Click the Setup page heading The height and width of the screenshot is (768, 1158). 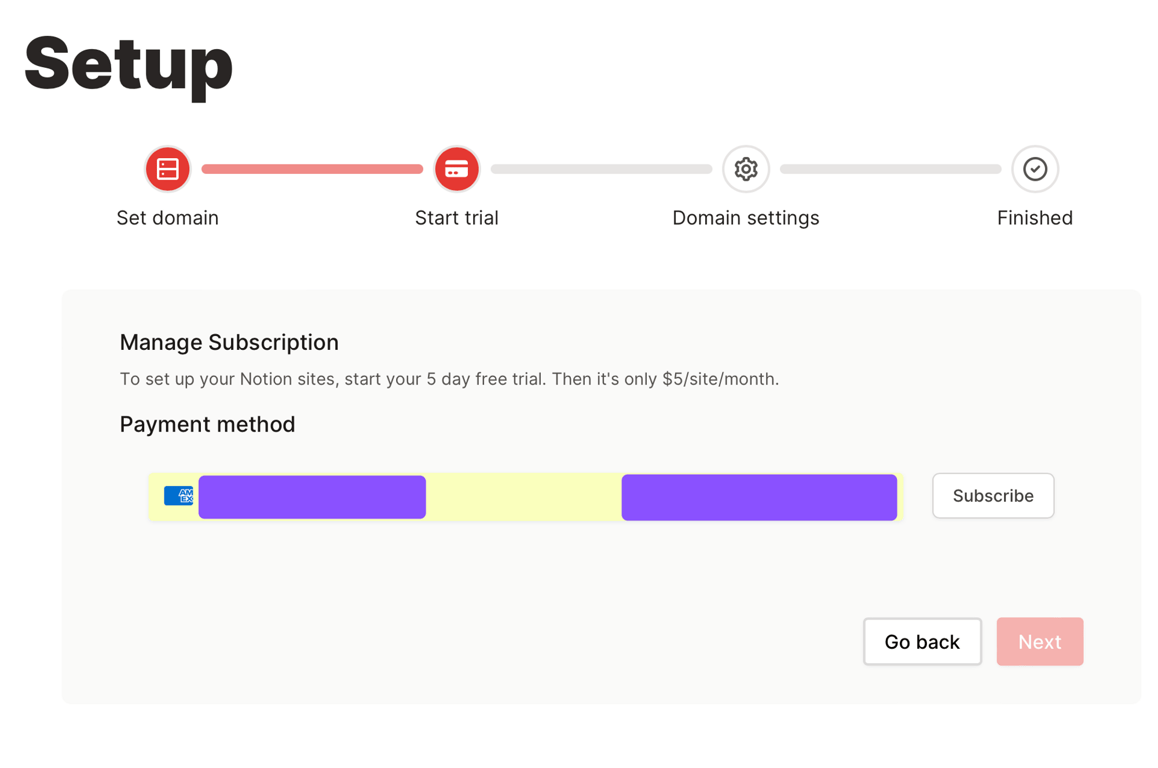tap(129, 66)
